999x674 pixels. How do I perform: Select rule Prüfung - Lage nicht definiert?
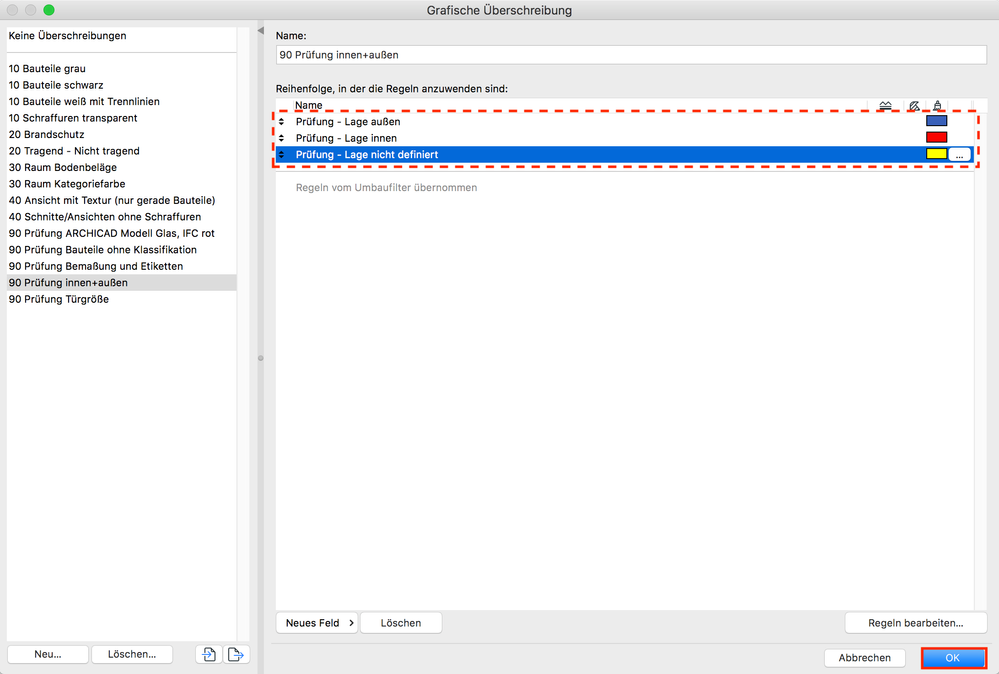coord(624,155)
